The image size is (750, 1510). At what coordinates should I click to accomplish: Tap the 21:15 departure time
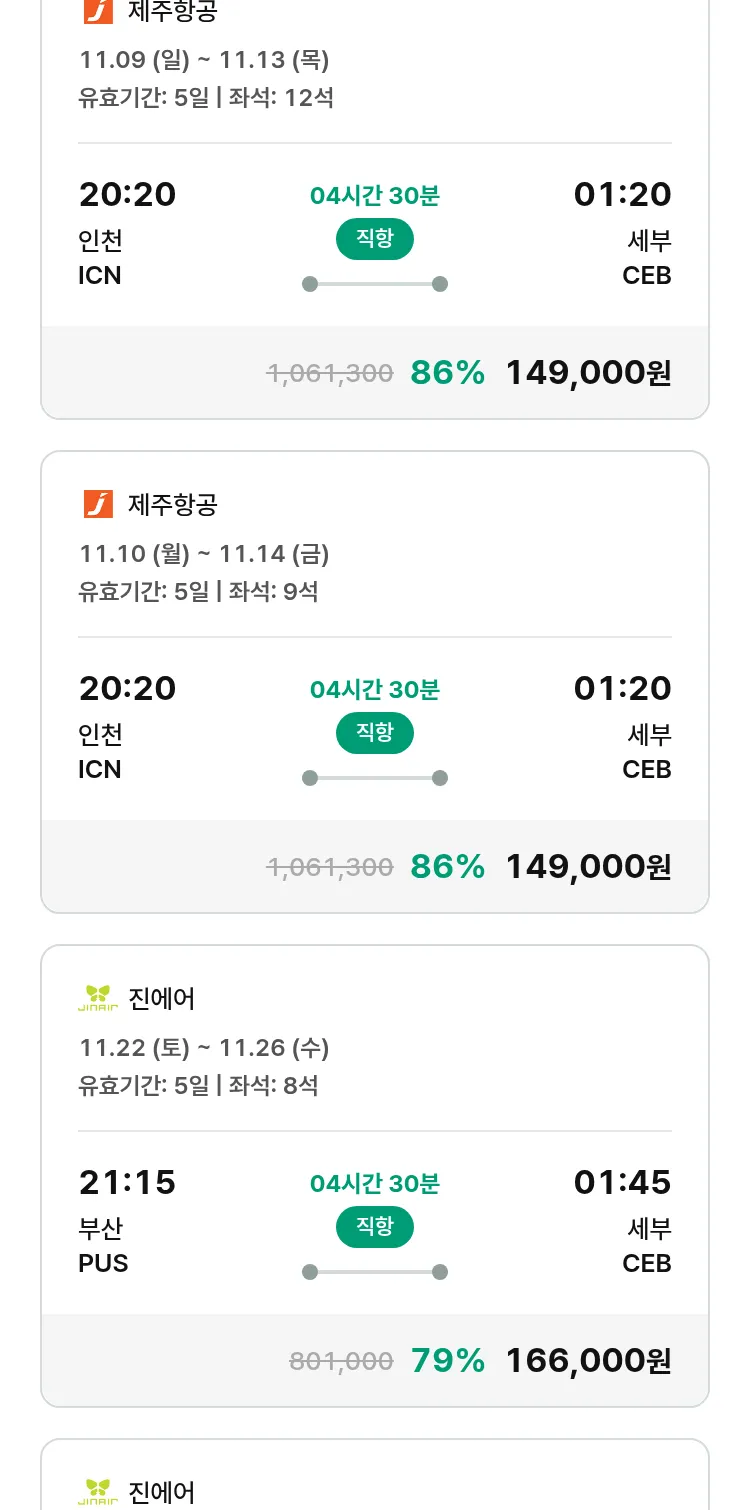[127, 1183]
